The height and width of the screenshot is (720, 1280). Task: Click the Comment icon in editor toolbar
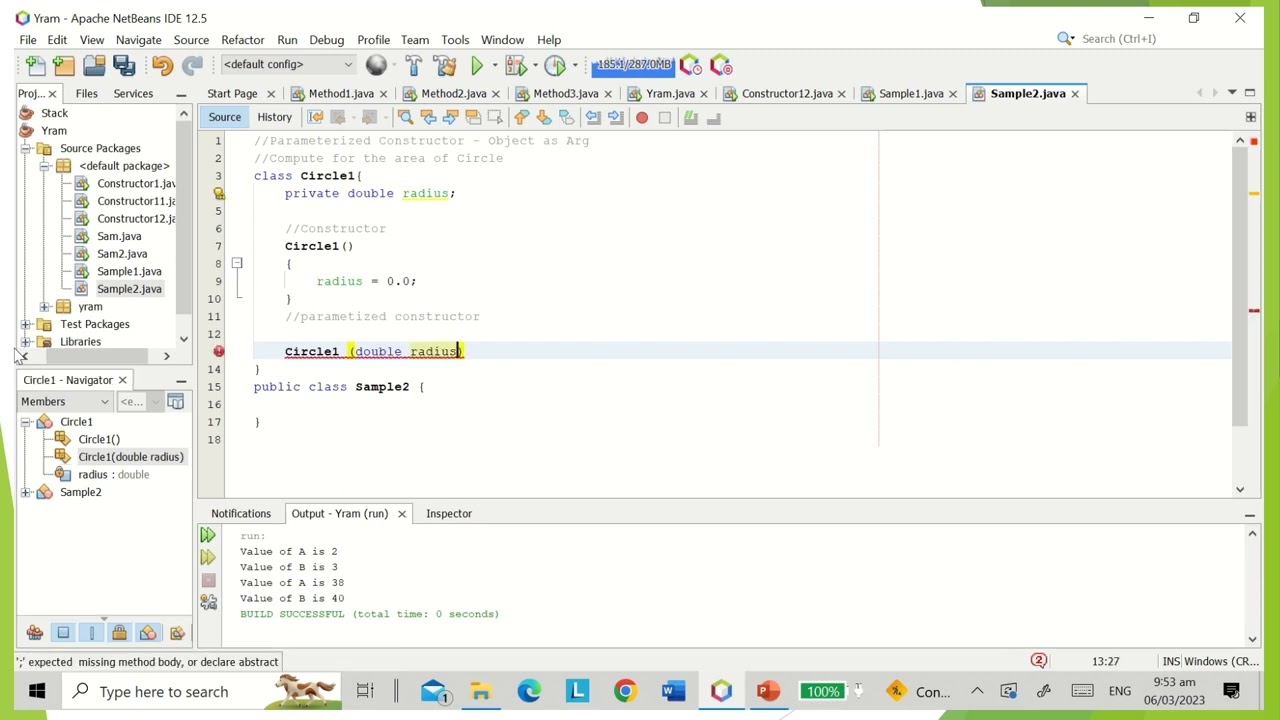690,118
